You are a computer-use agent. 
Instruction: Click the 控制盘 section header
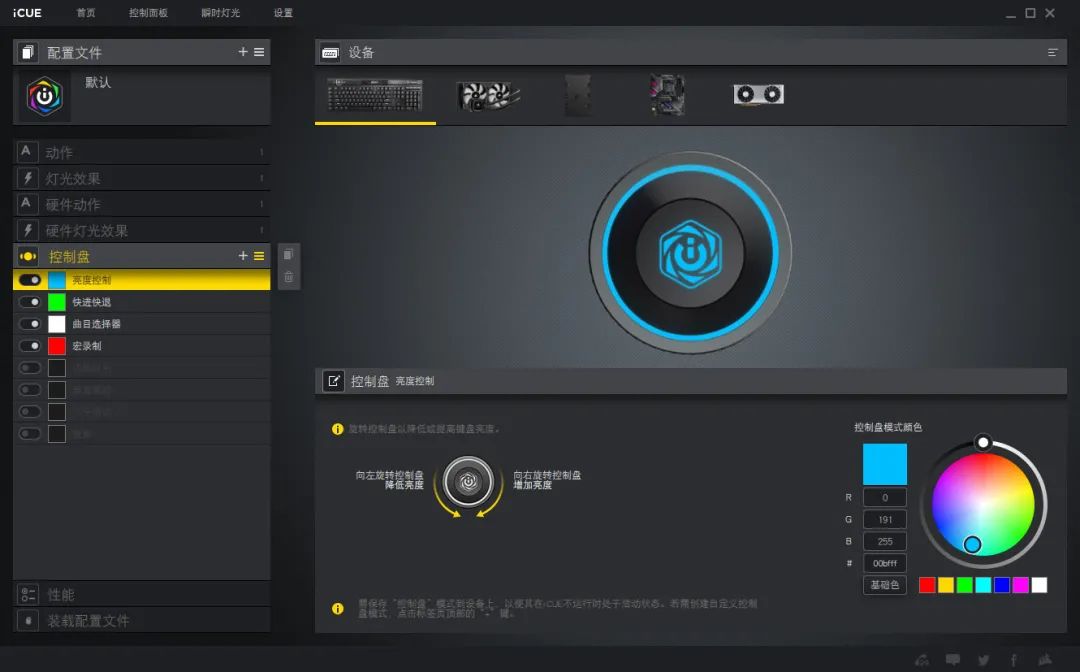(x=141, y=256)
